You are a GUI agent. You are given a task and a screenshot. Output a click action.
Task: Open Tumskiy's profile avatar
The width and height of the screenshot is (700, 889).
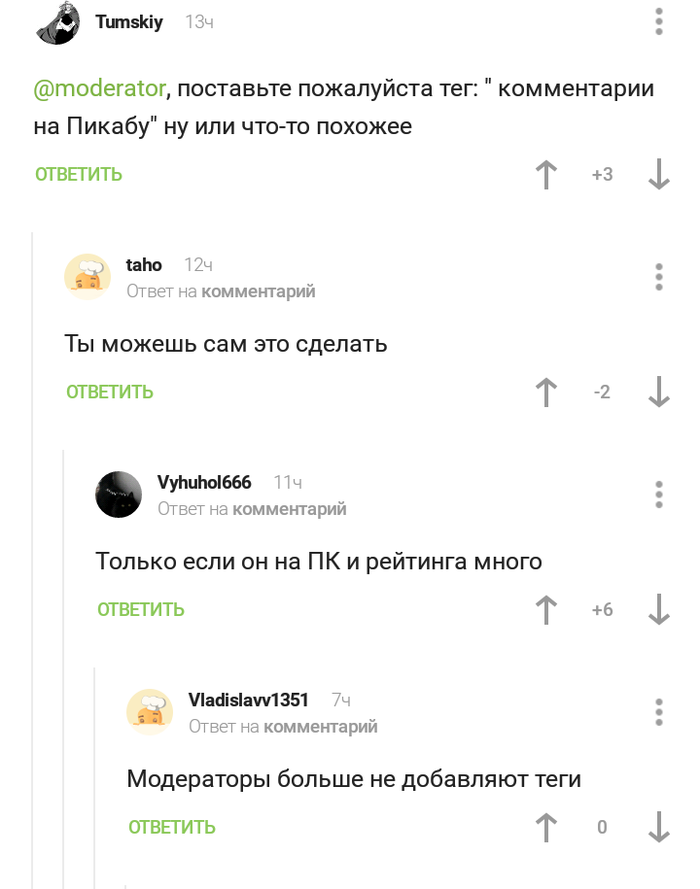57,24
